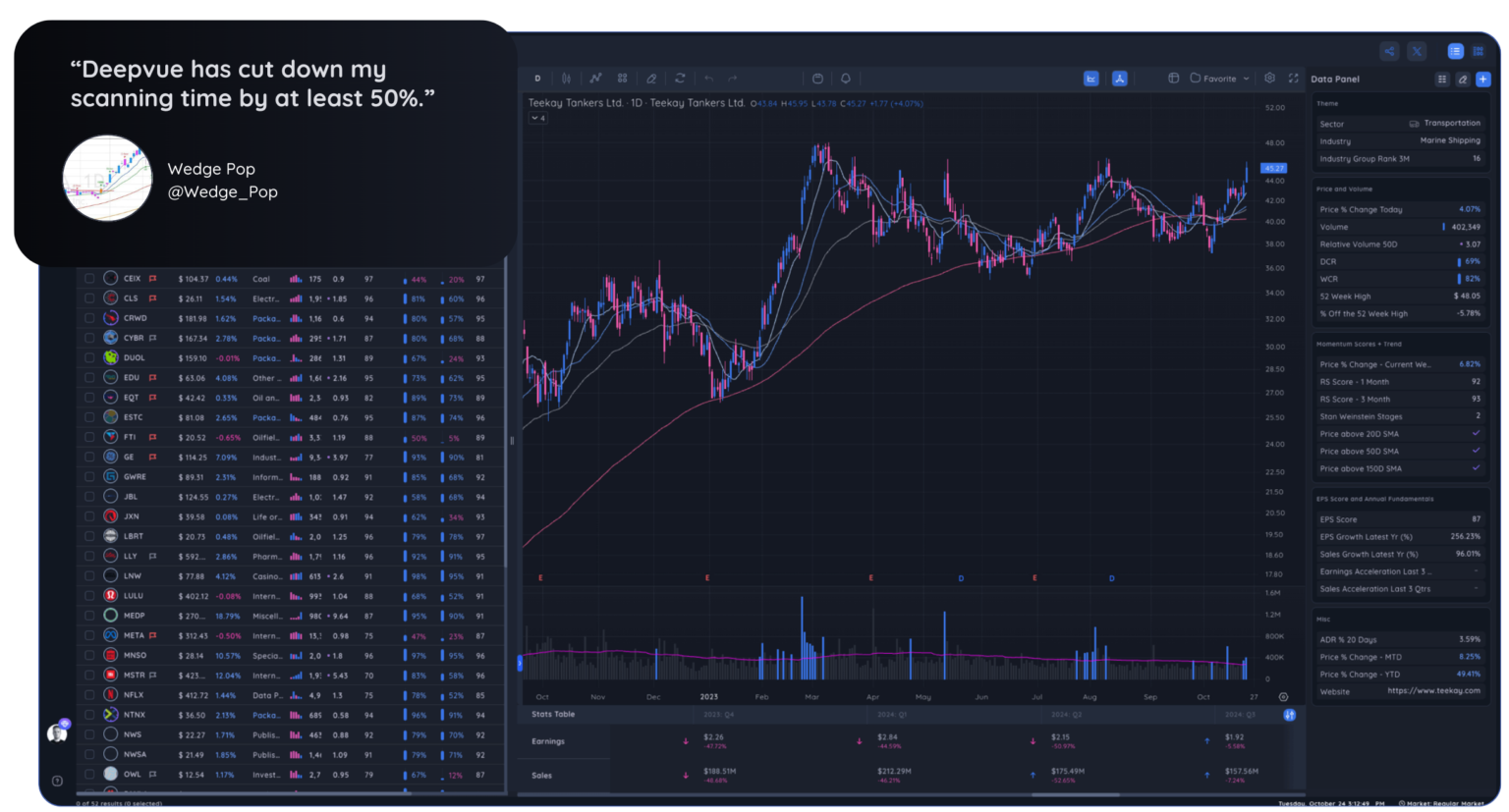The width and height of the screenshot is (1509, 812).
Task: Click the share icon in top bar
Action: [x=1389, y=52]
